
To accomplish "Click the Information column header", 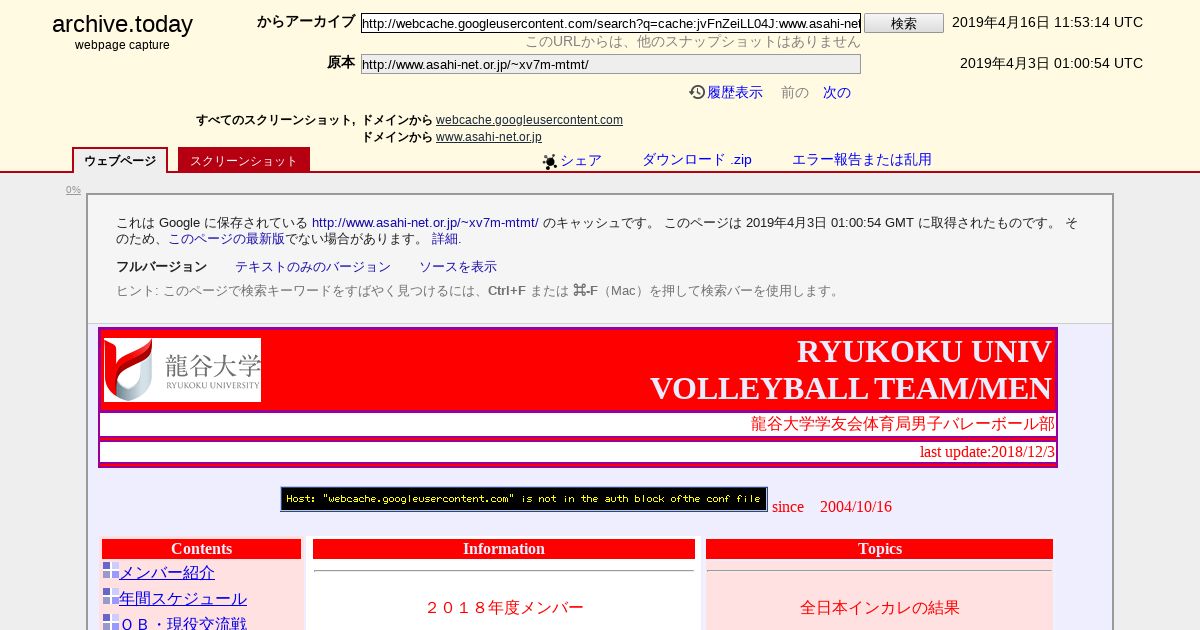I will (504, 549).
